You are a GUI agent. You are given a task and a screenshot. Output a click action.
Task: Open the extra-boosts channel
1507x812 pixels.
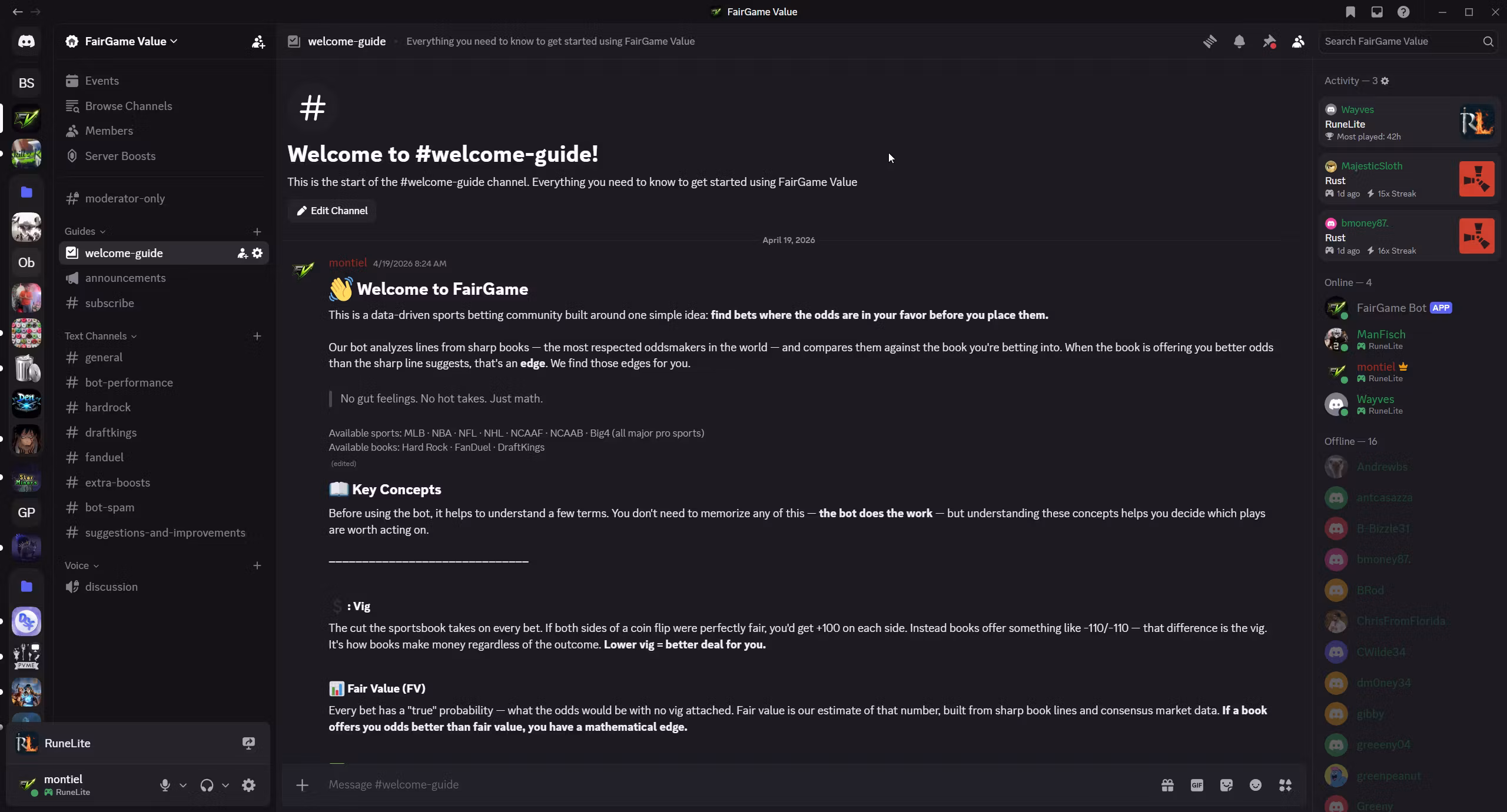click(x=164, y=482)
